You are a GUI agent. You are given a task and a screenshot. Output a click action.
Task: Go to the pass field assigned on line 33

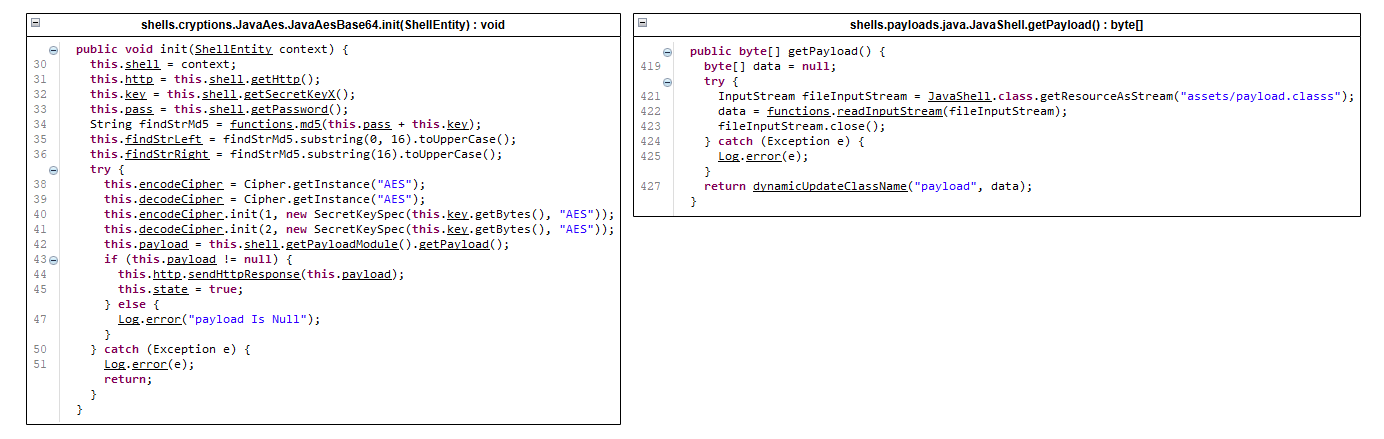click(139, 109)
